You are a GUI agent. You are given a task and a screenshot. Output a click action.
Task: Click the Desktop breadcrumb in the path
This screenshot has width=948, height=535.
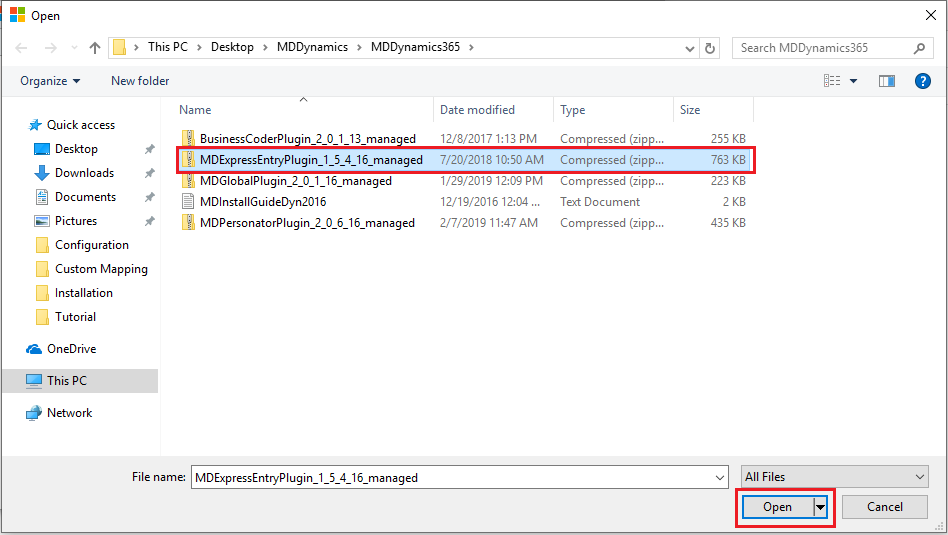pyautogui.click(x=232, y=48)
